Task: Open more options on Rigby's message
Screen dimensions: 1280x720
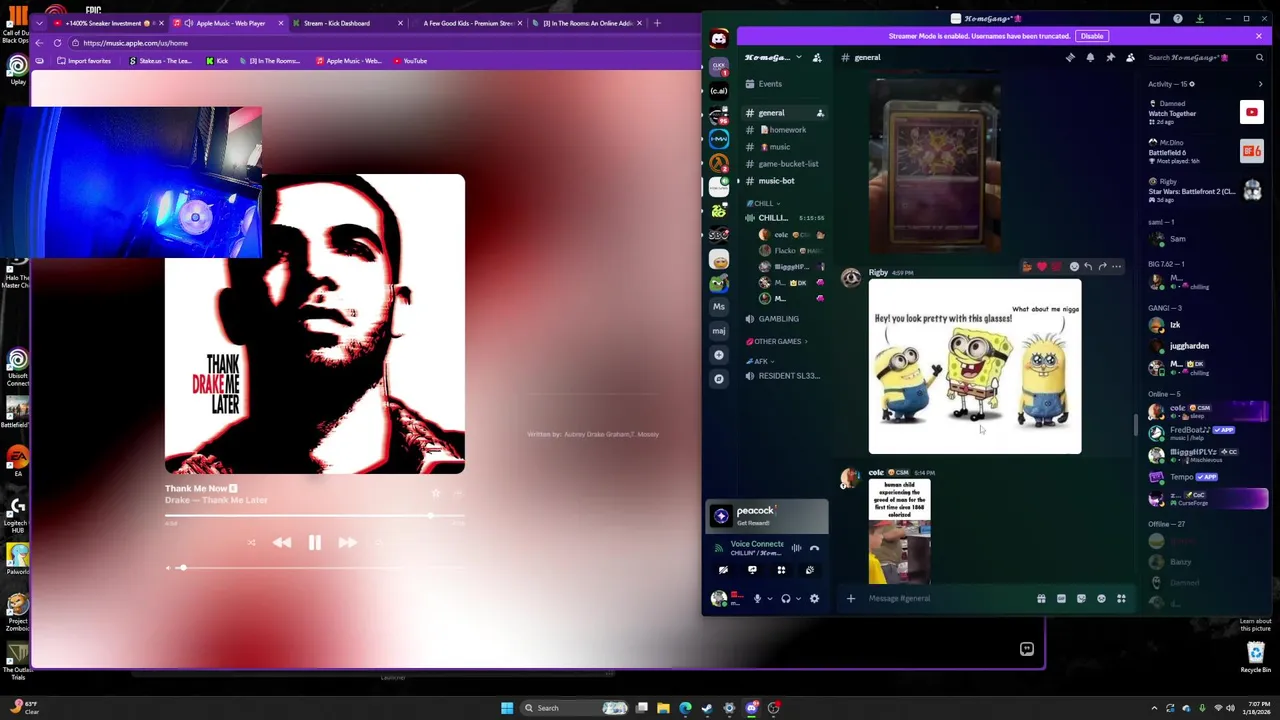Action: tap(1117, 267)
